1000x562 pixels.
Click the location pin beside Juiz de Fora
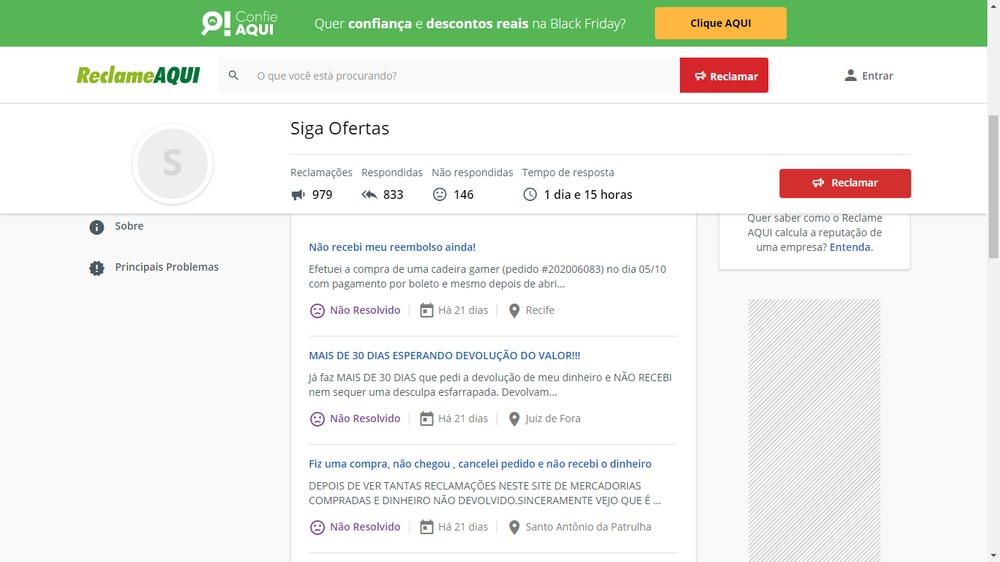[514, 419]
